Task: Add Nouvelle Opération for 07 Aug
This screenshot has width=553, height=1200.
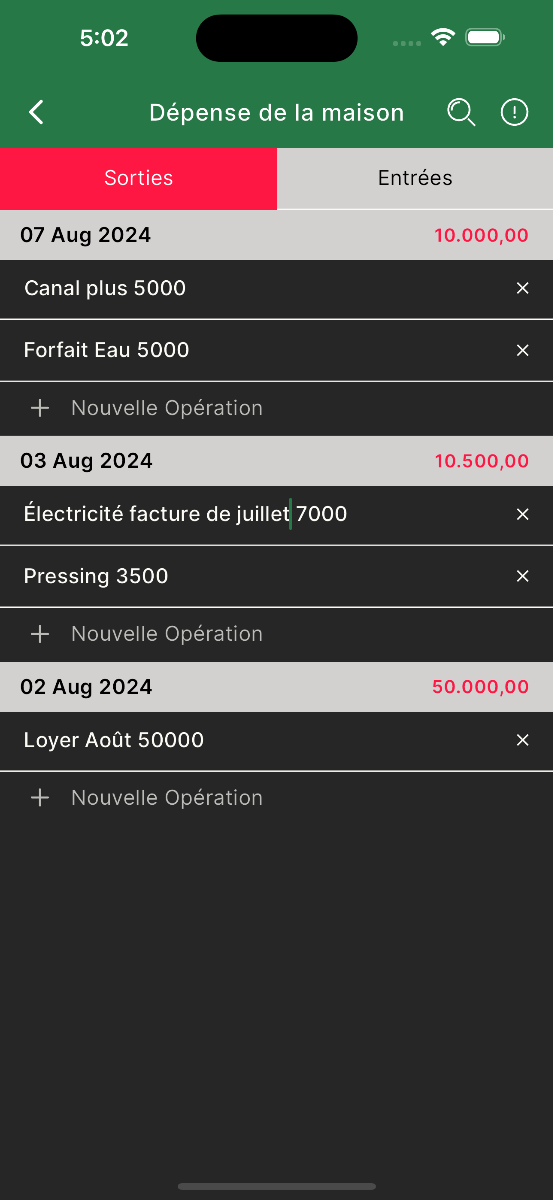Action: click(x=167, y=408)
